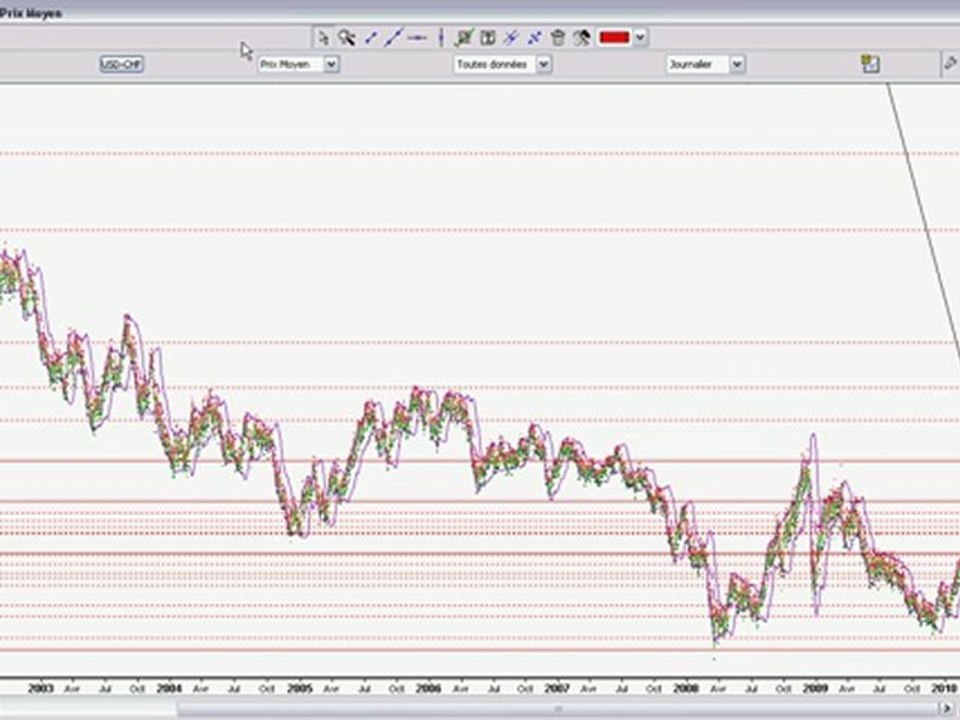Expand the Journalier dropdown arrow
Image resolution: width=960 pixels, height=720 pixels.
coord(737,64)
